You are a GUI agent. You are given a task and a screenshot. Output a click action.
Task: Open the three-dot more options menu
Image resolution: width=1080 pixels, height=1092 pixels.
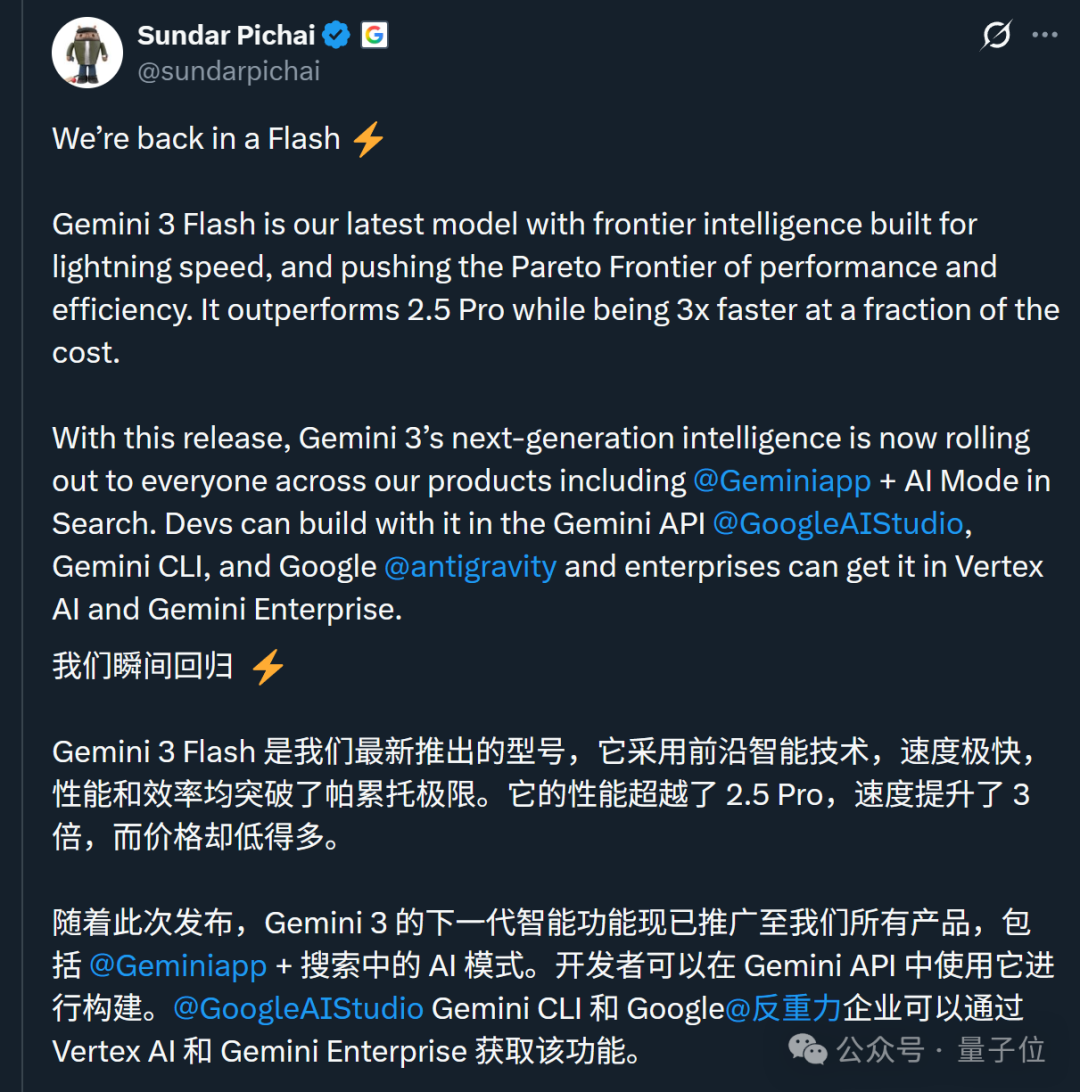pos(1044,36)
